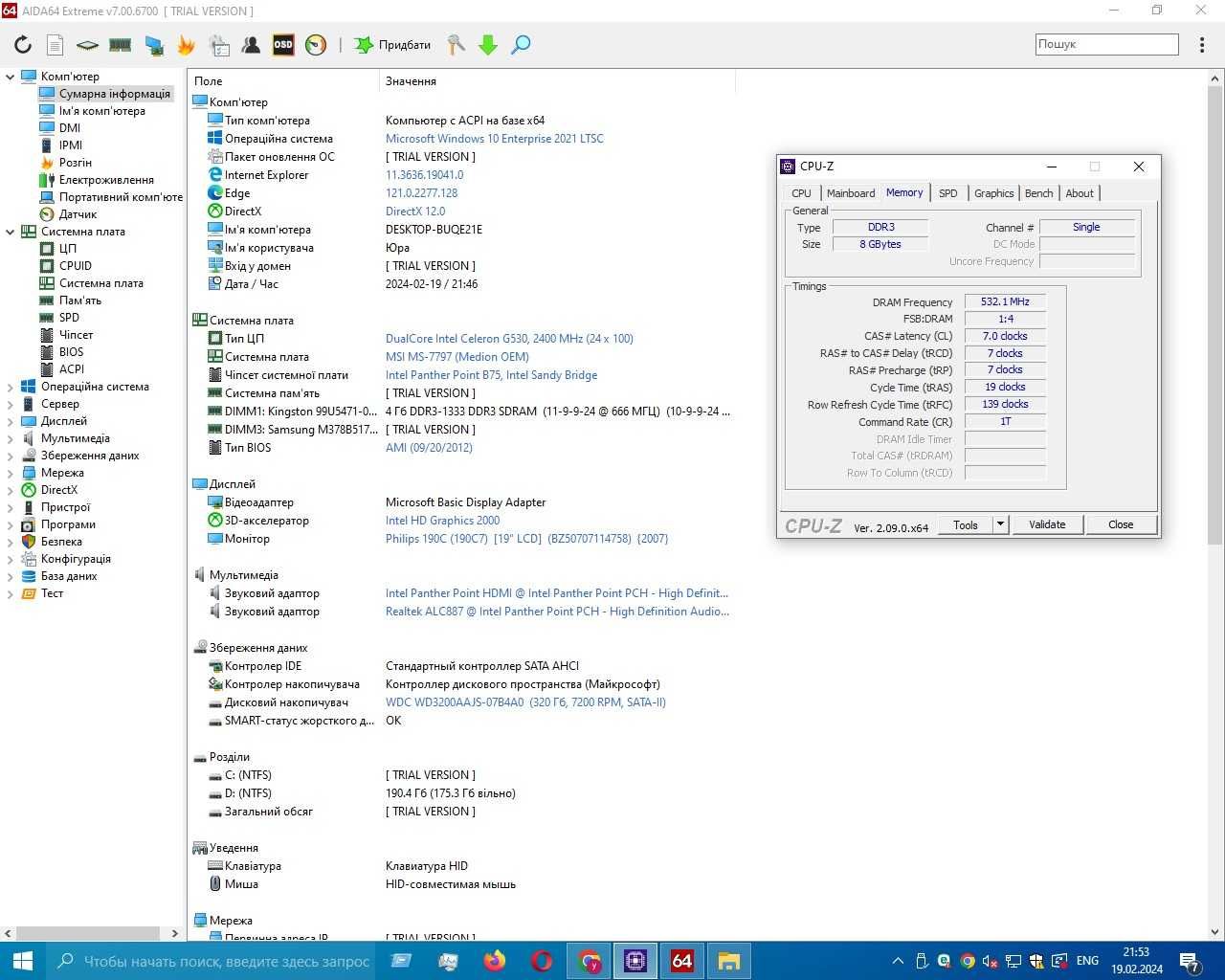The width and height of the screenshot is (1225, 980).
Task: Open Firefox from the taskbar
Action: (x=495, y=961)
